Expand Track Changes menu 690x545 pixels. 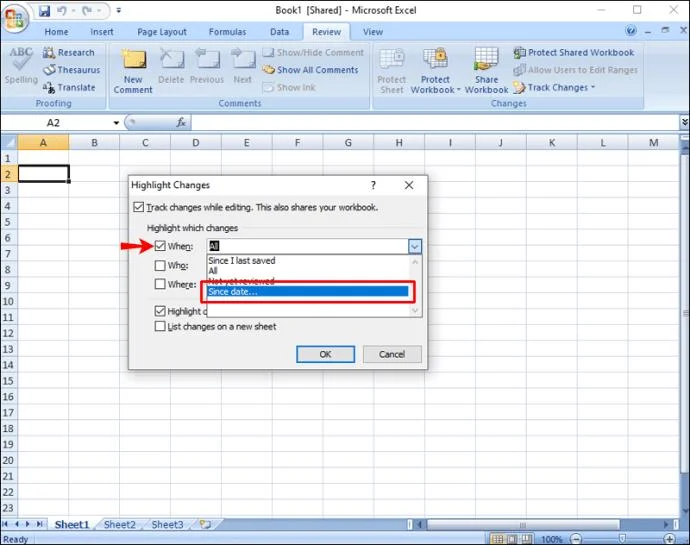click(x=554, y=87)
